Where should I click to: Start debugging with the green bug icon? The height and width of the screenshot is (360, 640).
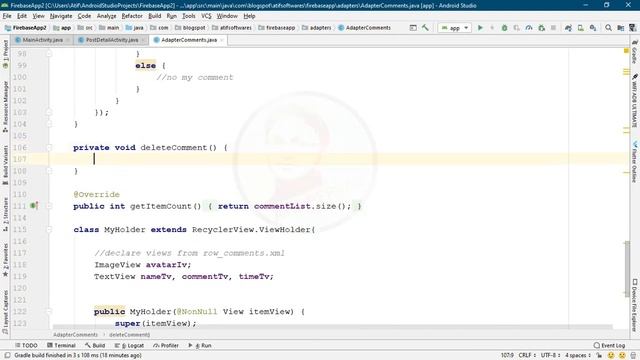coord(504,28)
